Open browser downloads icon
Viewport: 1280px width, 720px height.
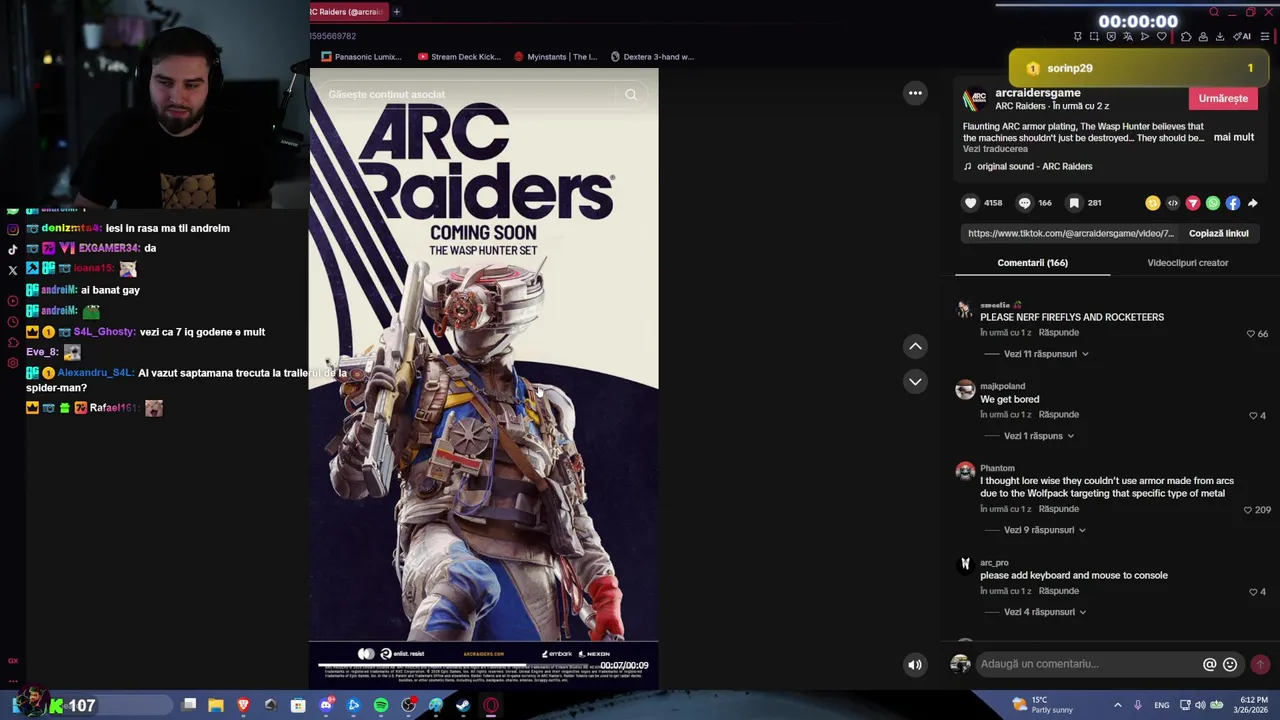coord(1219,37)
